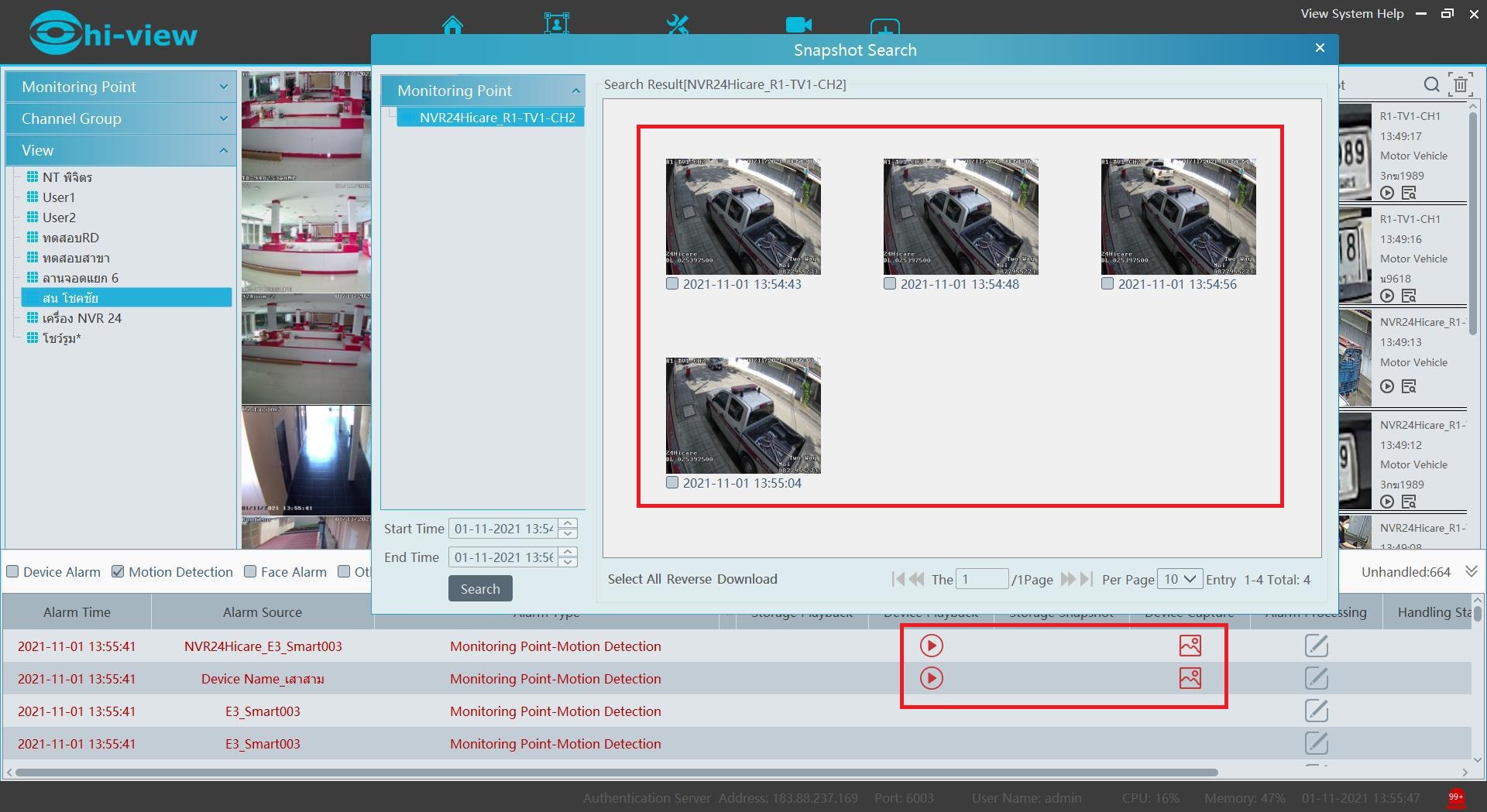Open the Per Page dropdown showing 10
Image resolution: width=1487 pixels, height=812 pixels.
[x=1180, y=579]
